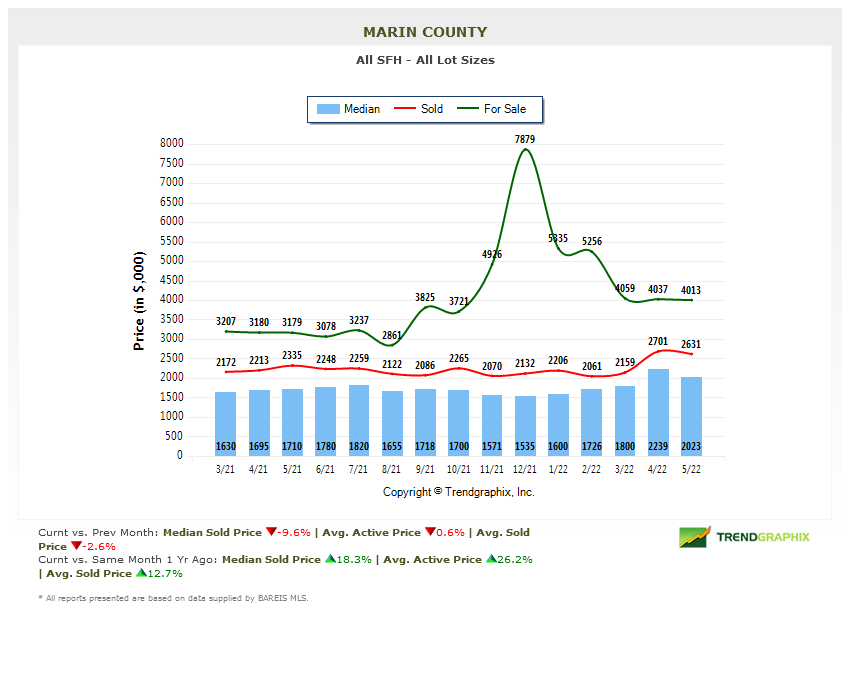The height and width of the screenshot is (700, 850).
Task: Click the MARIN COUNTY report title
Action: 424,32
